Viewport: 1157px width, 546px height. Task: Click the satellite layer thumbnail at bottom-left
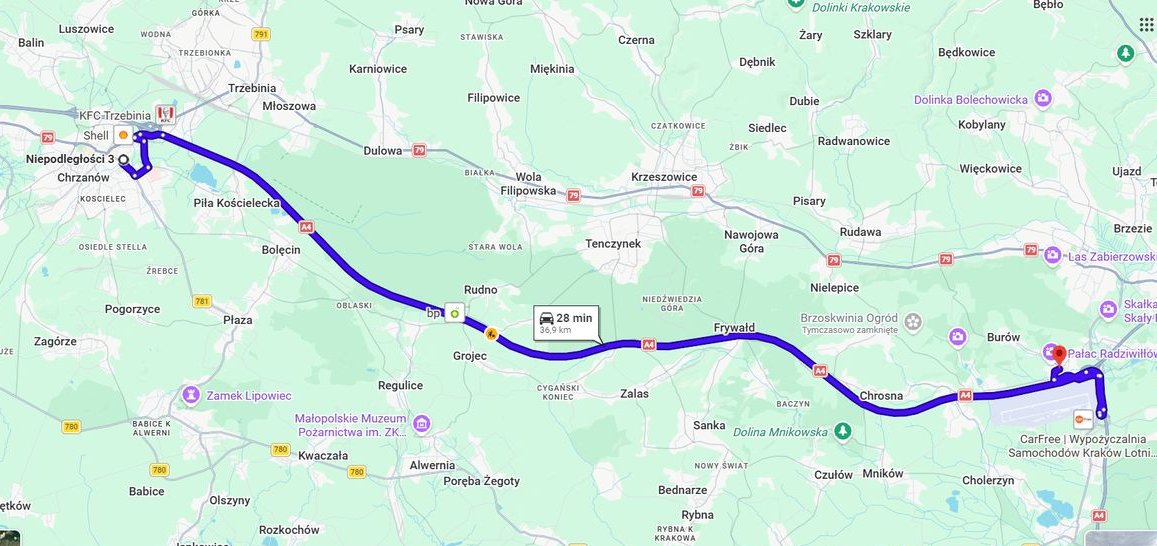[x=10, y=538]
